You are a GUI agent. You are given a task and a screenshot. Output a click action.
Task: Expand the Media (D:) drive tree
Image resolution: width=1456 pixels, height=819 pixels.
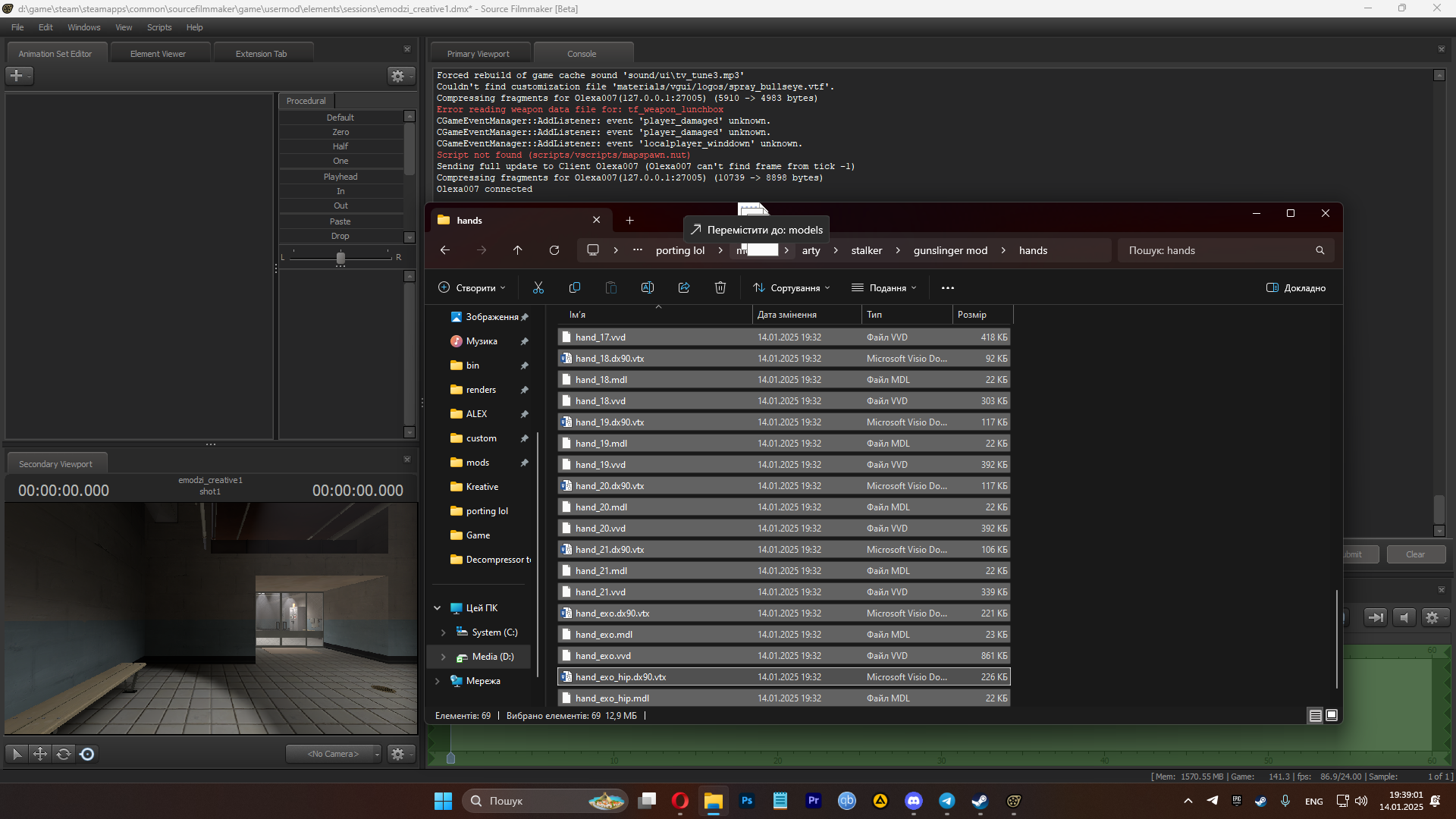444,657
